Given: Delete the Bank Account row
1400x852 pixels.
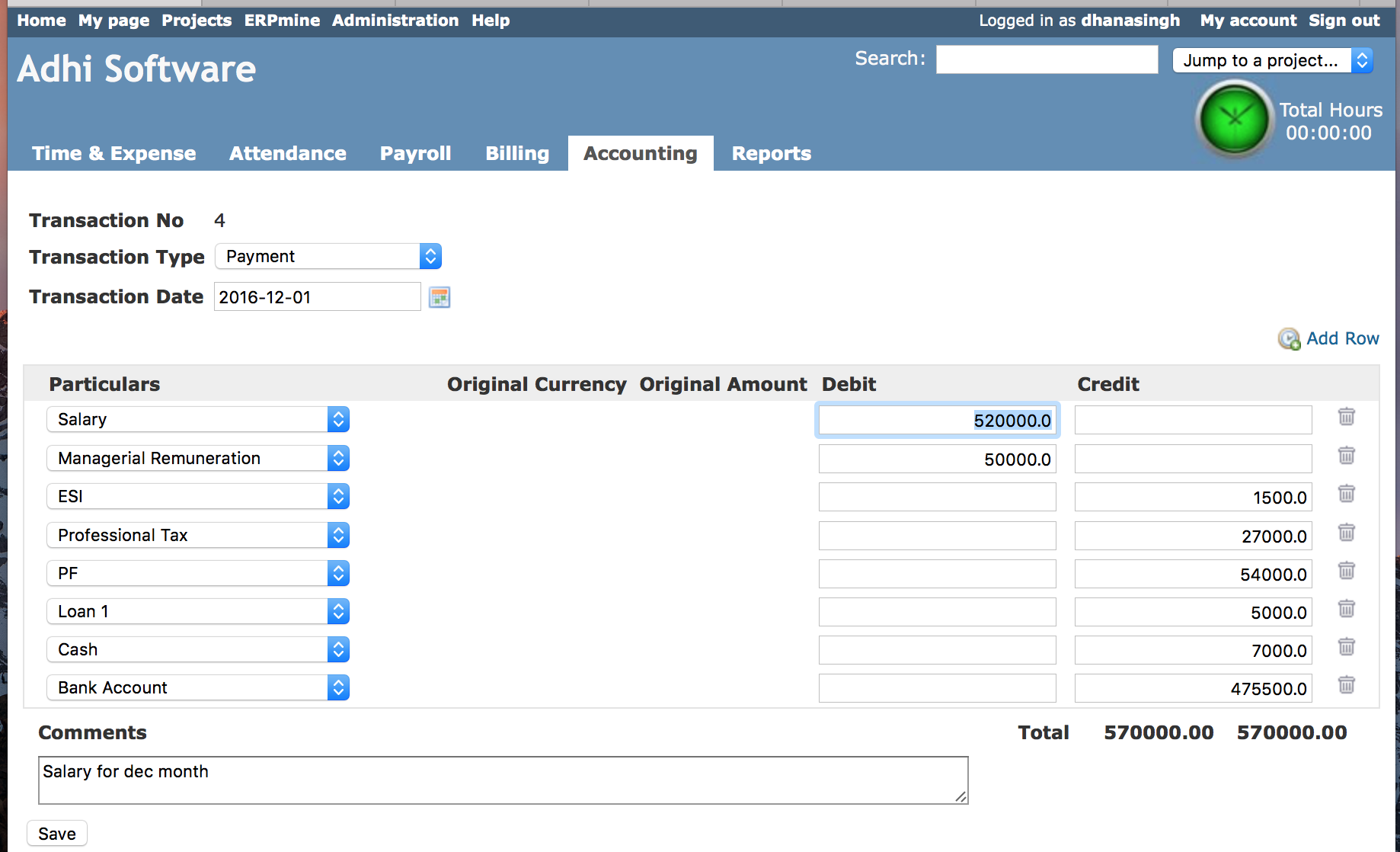Looking at the screenshot, I should pyautogui.click(x=1346, y=685).
